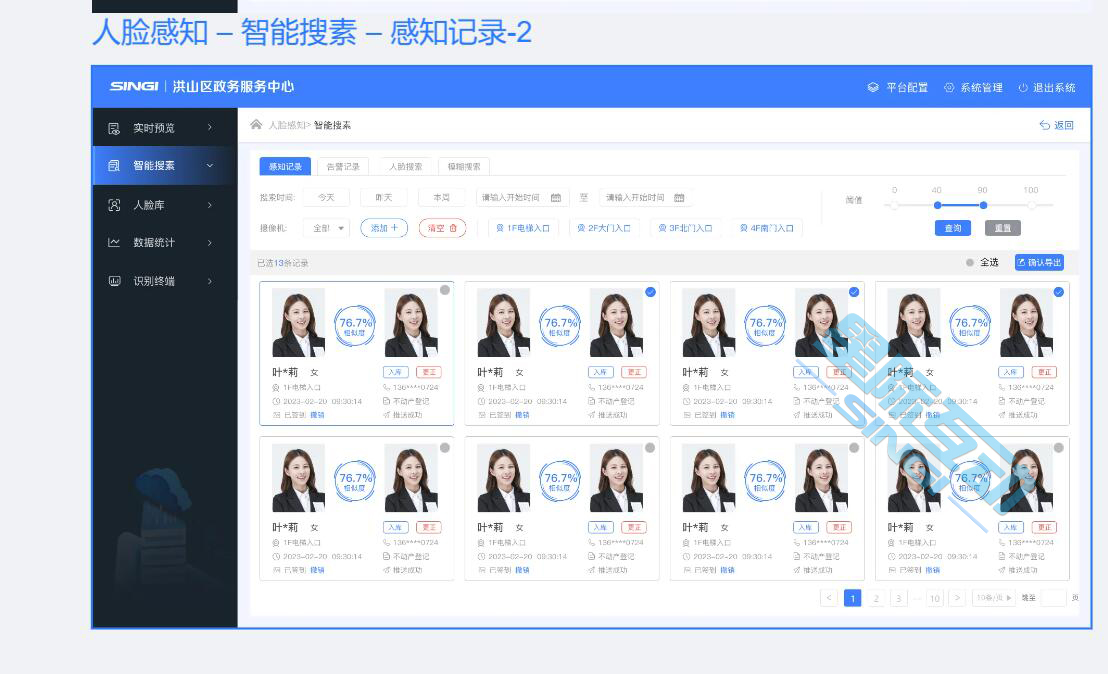Expand the 数据统计 menu chevron

point(210,242)
